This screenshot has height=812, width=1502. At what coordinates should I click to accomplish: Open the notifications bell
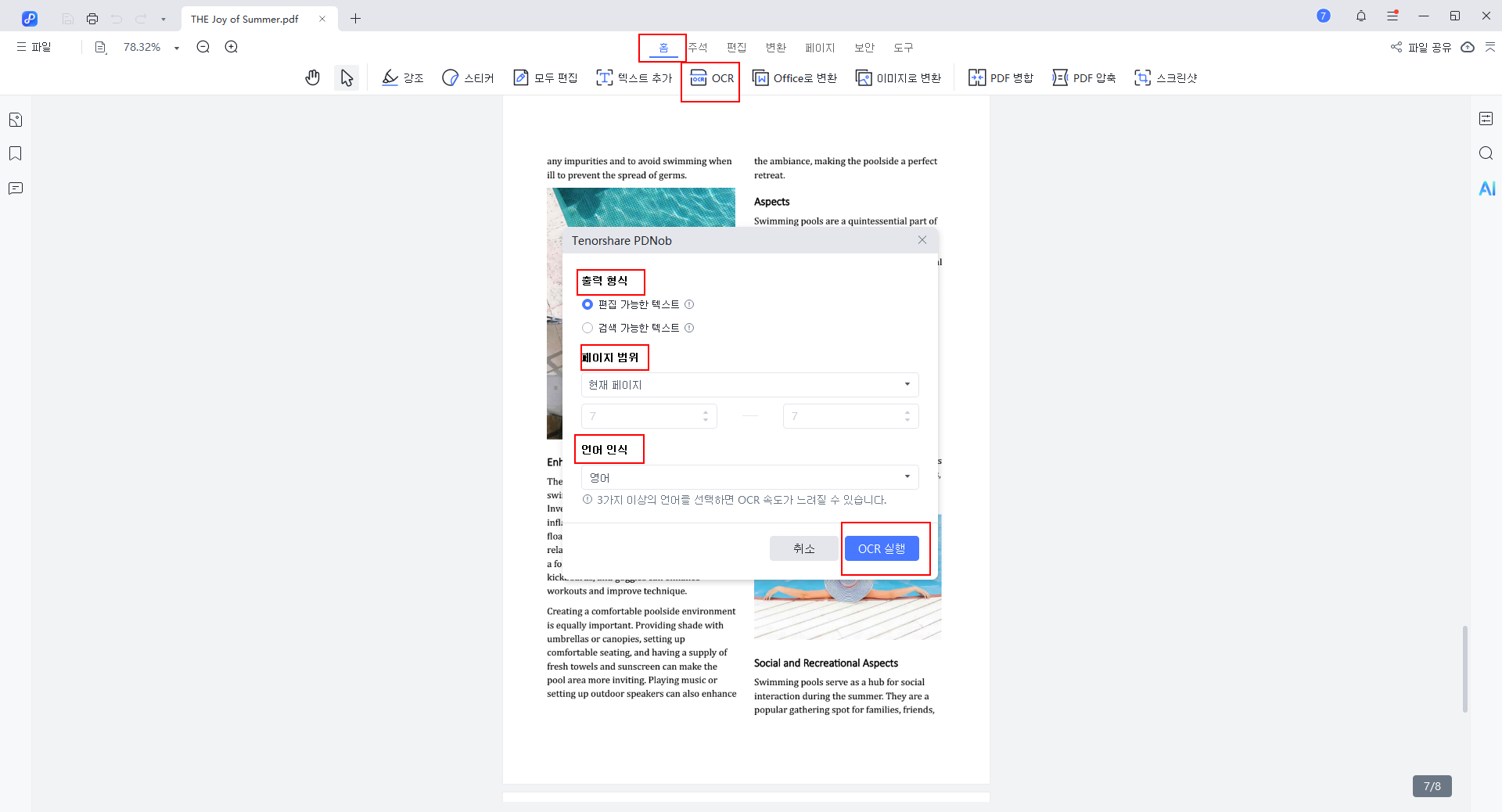1361,16
